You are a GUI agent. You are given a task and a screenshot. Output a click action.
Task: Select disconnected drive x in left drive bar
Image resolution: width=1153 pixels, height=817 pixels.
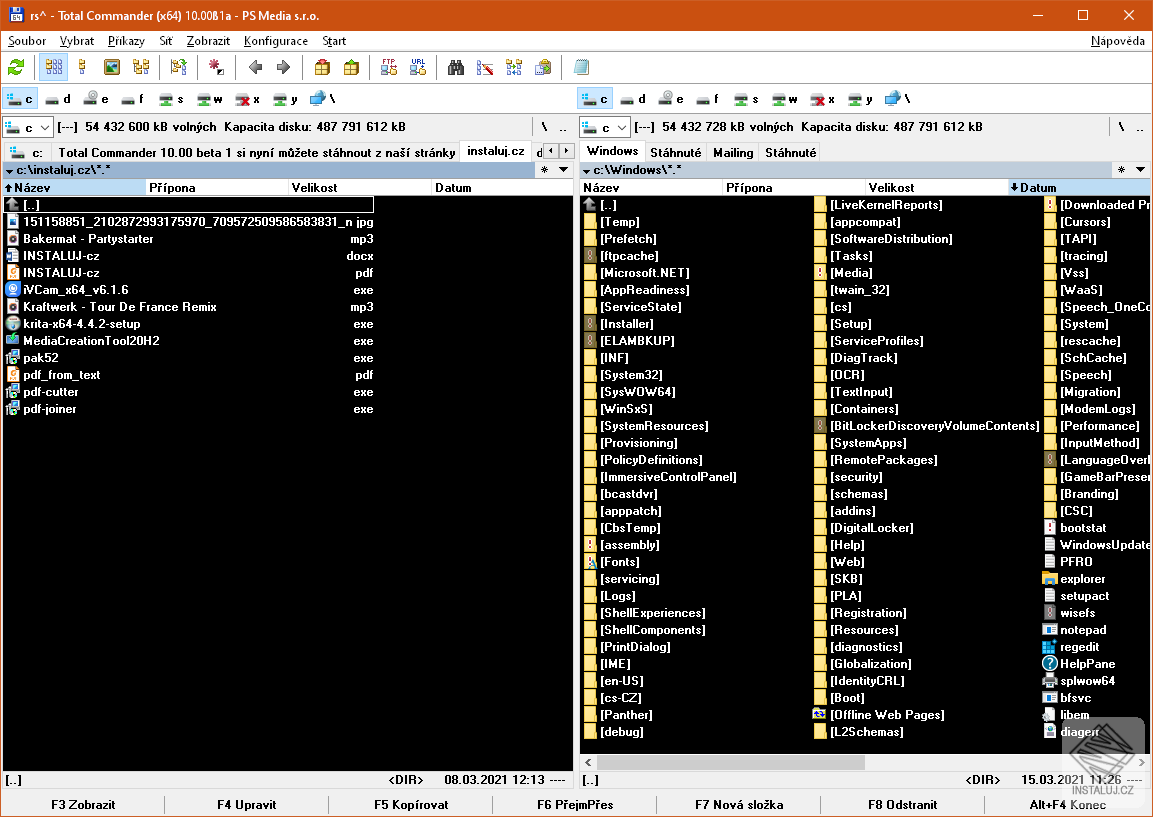click(x=248, y=99)
